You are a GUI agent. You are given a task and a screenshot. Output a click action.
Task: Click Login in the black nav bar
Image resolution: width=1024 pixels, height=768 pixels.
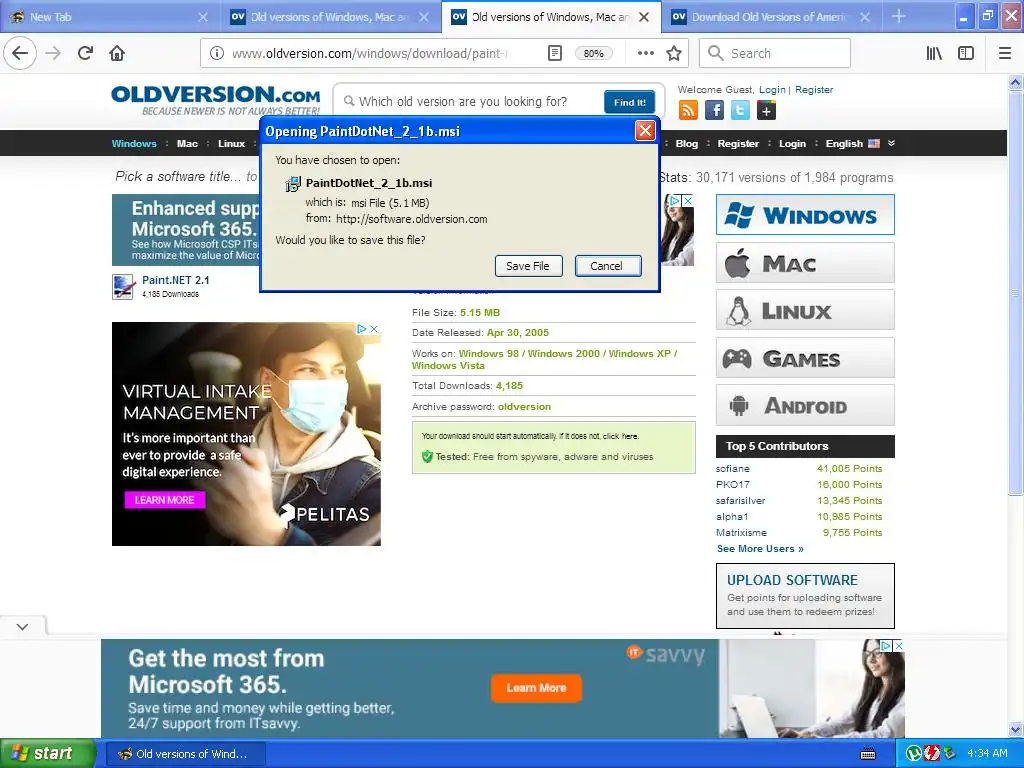792,144
